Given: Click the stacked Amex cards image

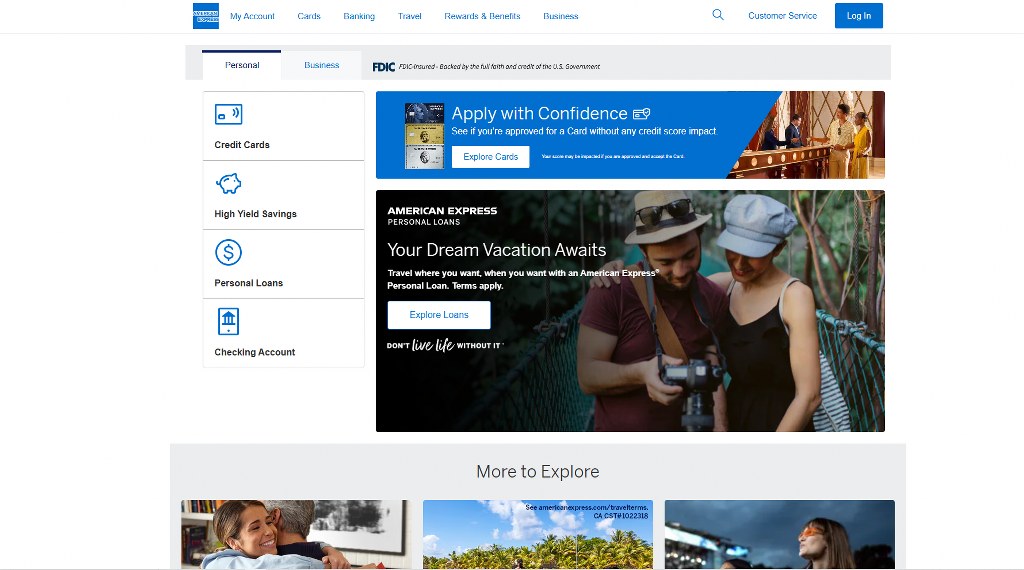Looking at the screenshot, I should 424,136.
